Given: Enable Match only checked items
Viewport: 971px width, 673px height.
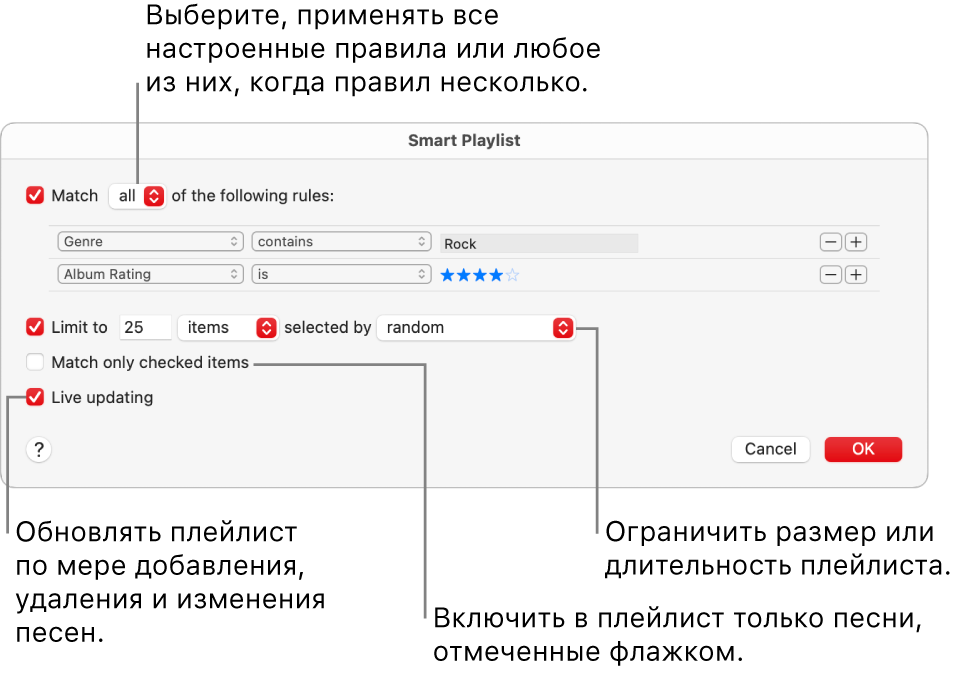Looking at the screenshot, I should click(x=35, y=362).
